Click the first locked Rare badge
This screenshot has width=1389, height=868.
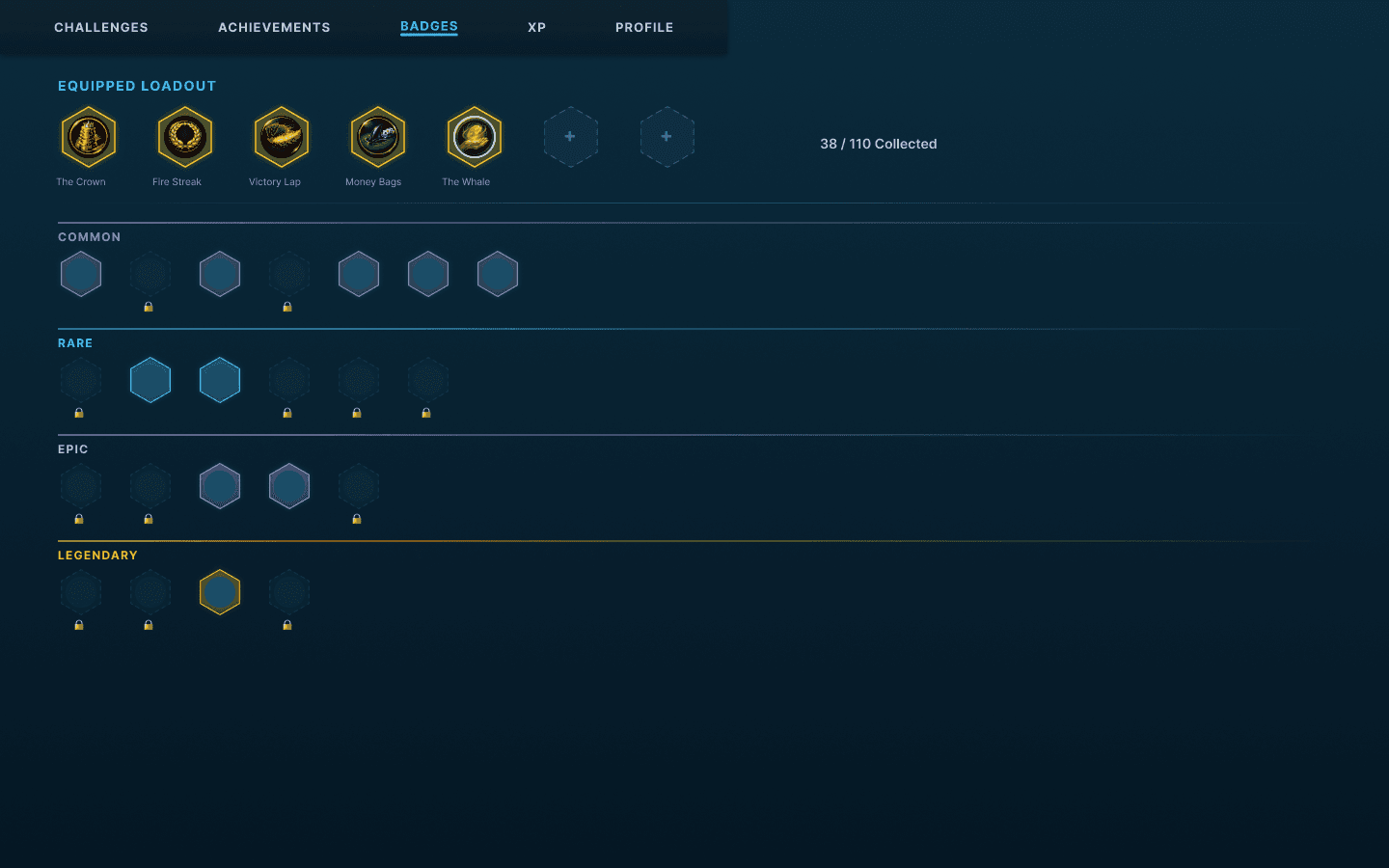point(81,380)
